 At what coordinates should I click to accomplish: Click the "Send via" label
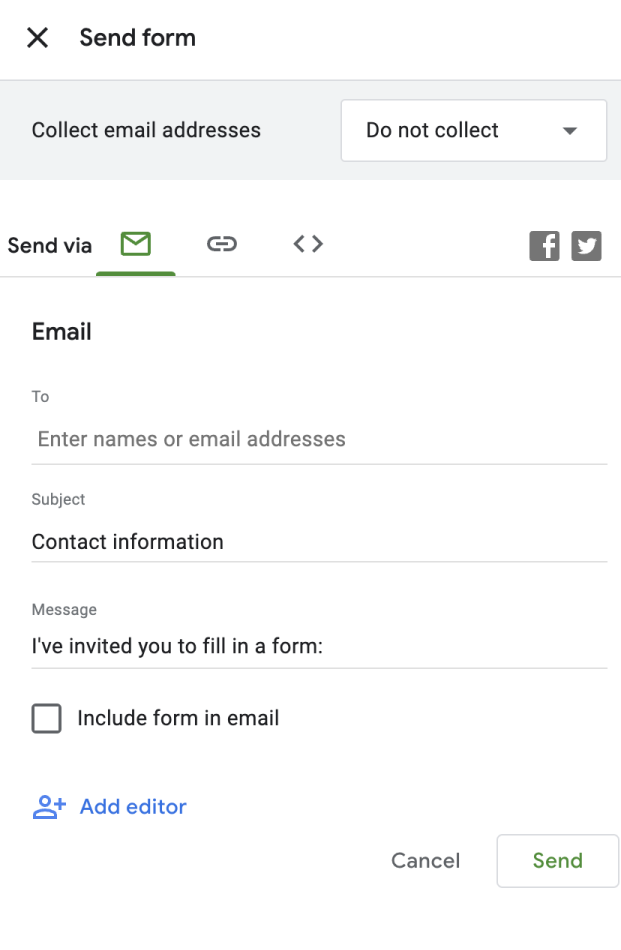point(50,246)
